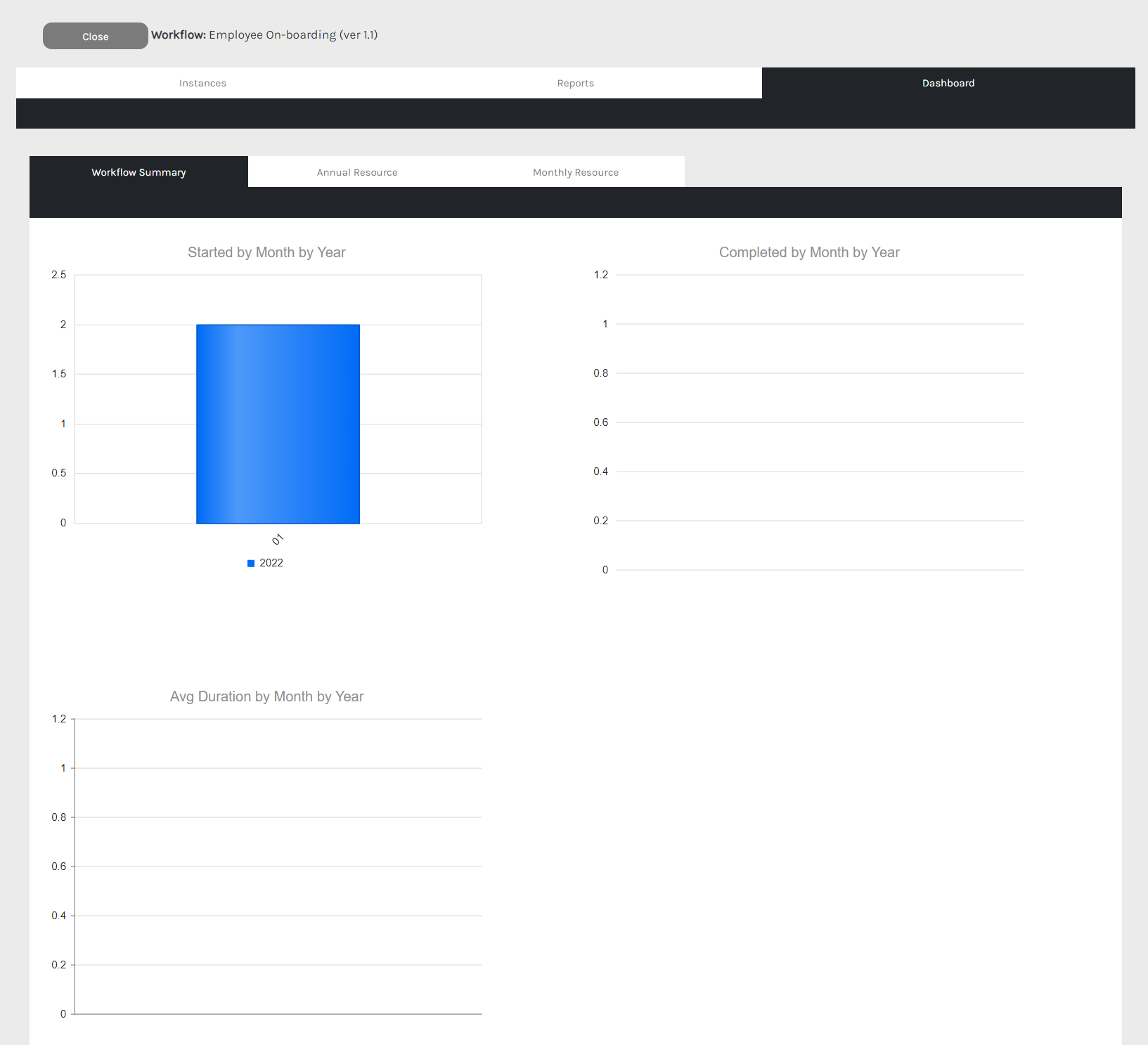Click the Close button
Screen dimensions: 1148x1045
tap(96, 37)
